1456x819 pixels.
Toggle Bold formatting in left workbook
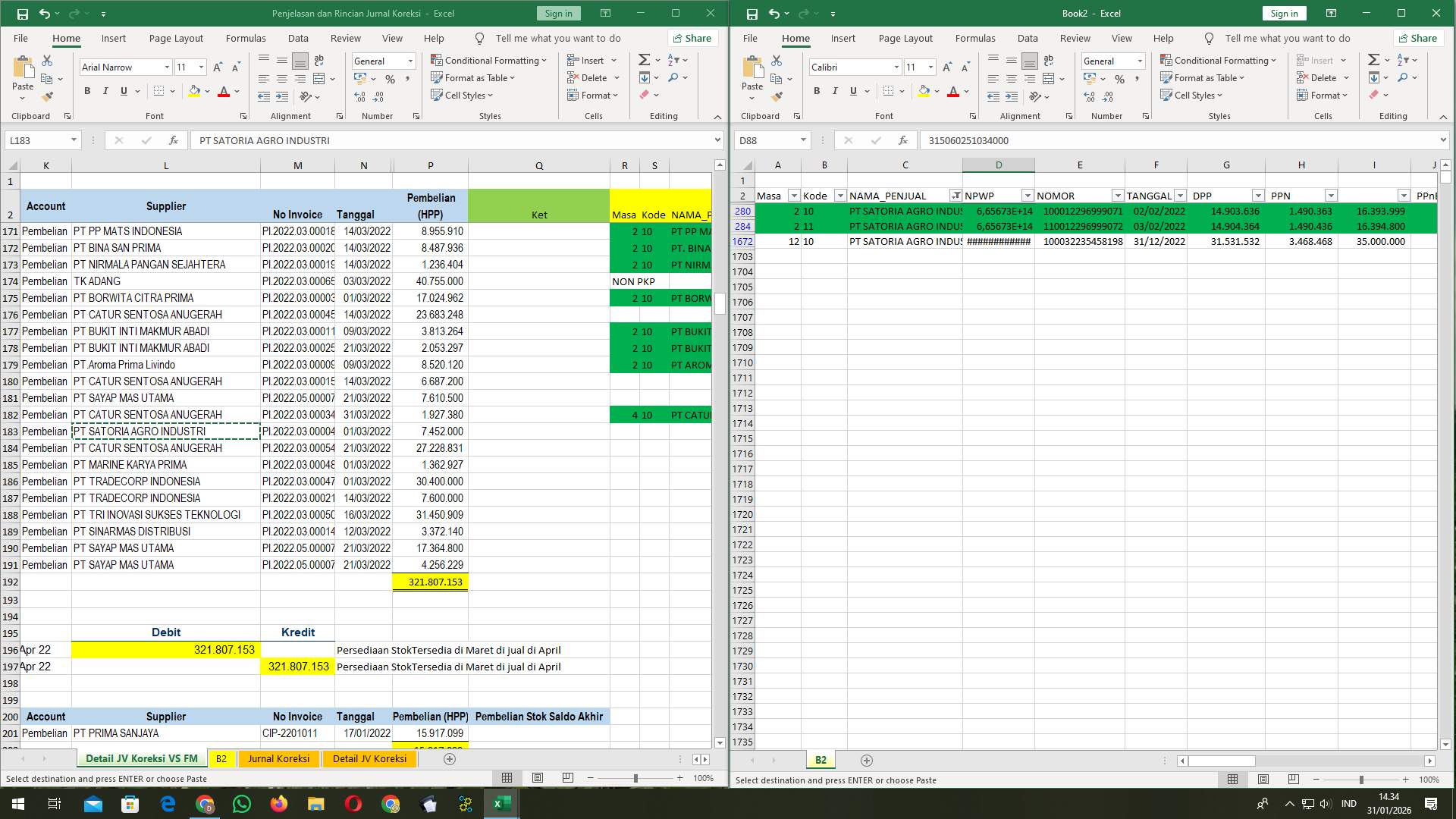click(x=86, y=91)
